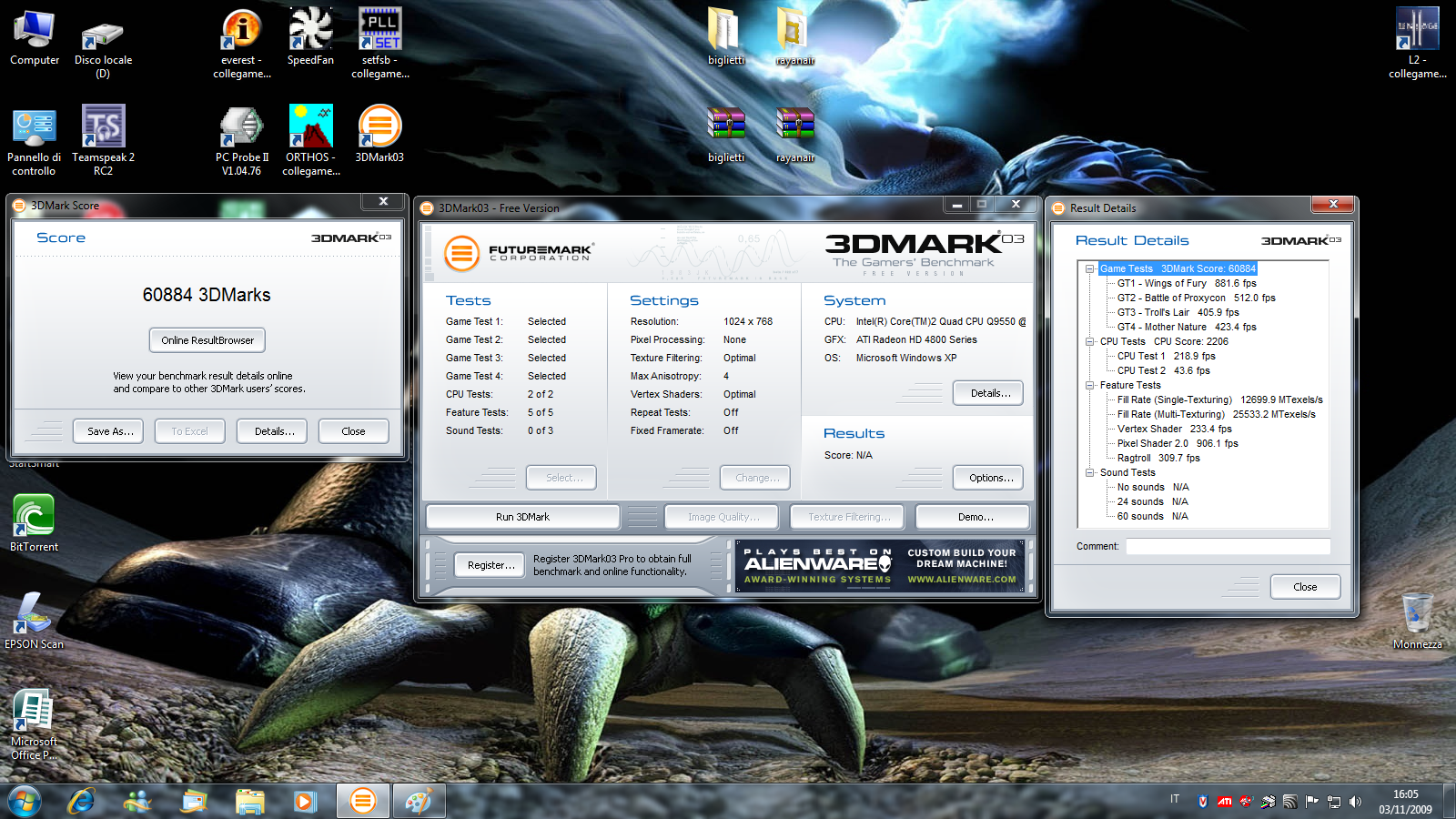Screen dimensions: 1456x819
Task: Open PC Probe II V1.04.76 icon
Action: point(242,141)
